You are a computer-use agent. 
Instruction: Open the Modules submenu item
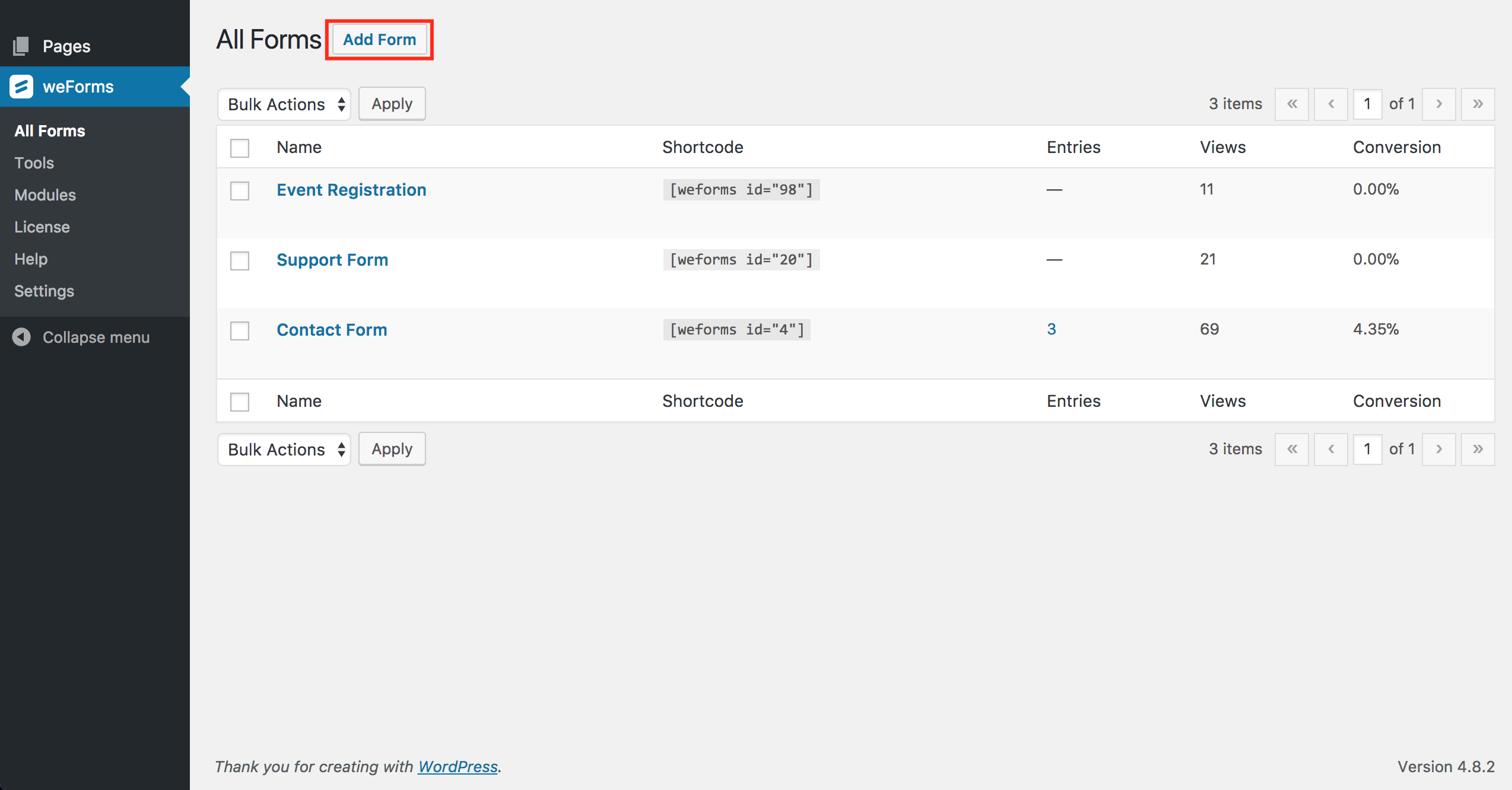[45, 195]
